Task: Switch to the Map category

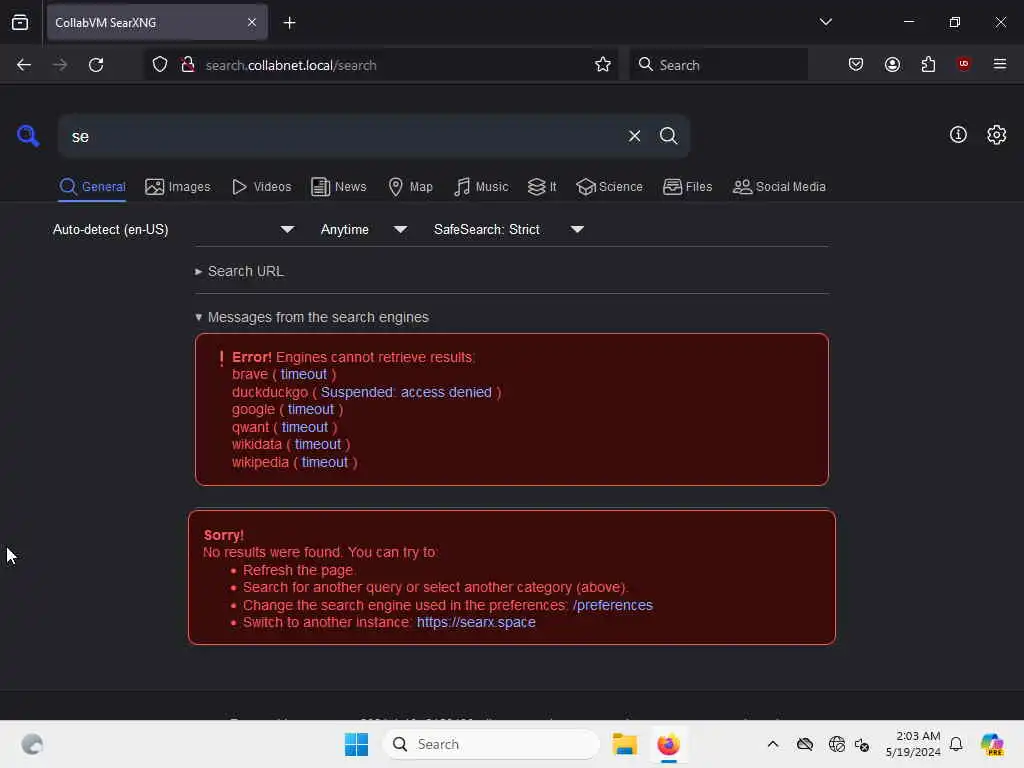Action: point(410,187)
